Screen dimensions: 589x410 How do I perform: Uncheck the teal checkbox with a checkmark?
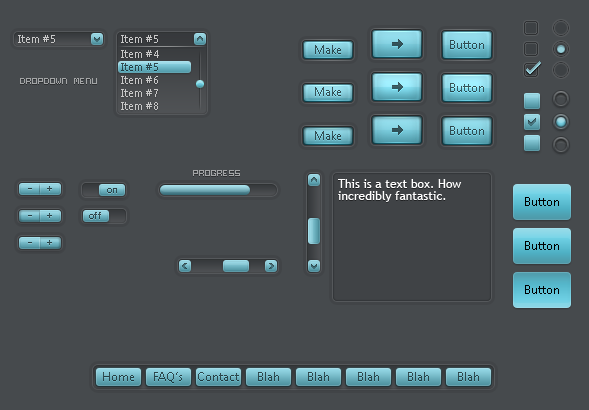coord(532,122)
